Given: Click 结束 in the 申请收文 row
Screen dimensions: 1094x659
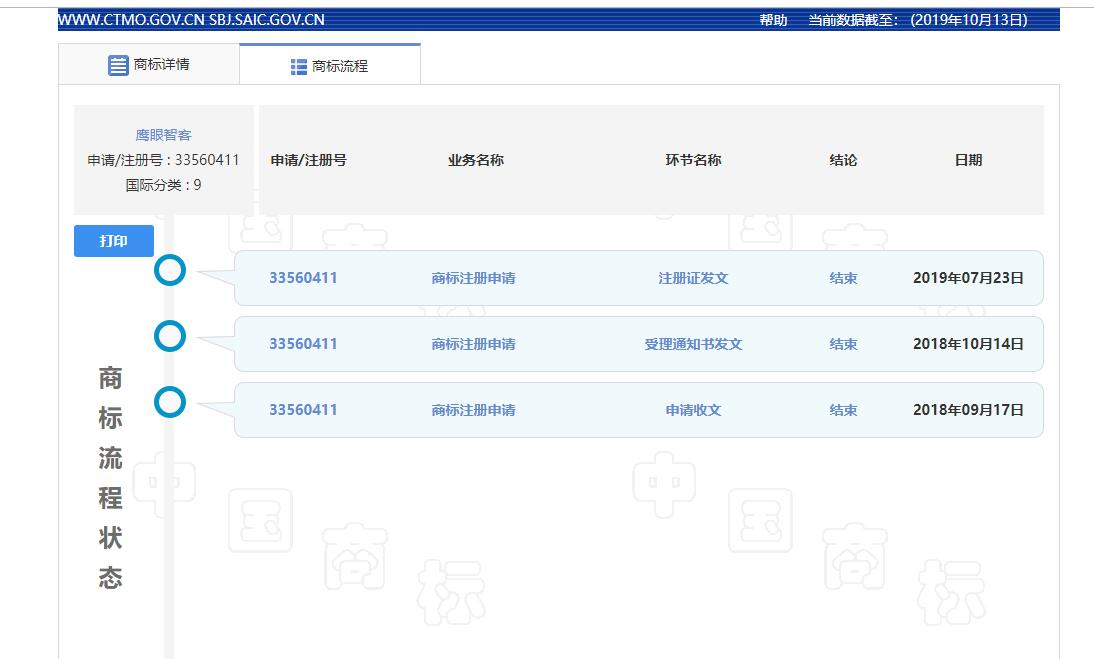Looking at the screenshot, I should pos(843,410).
